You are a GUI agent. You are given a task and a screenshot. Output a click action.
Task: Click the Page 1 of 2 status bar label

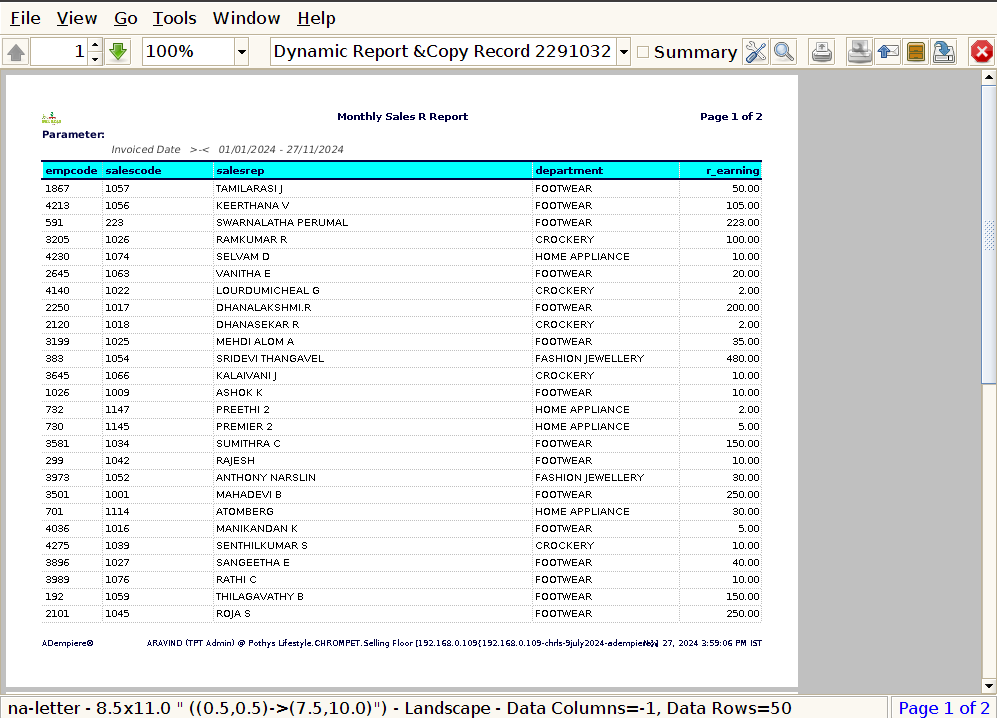[x=944, y=708]
